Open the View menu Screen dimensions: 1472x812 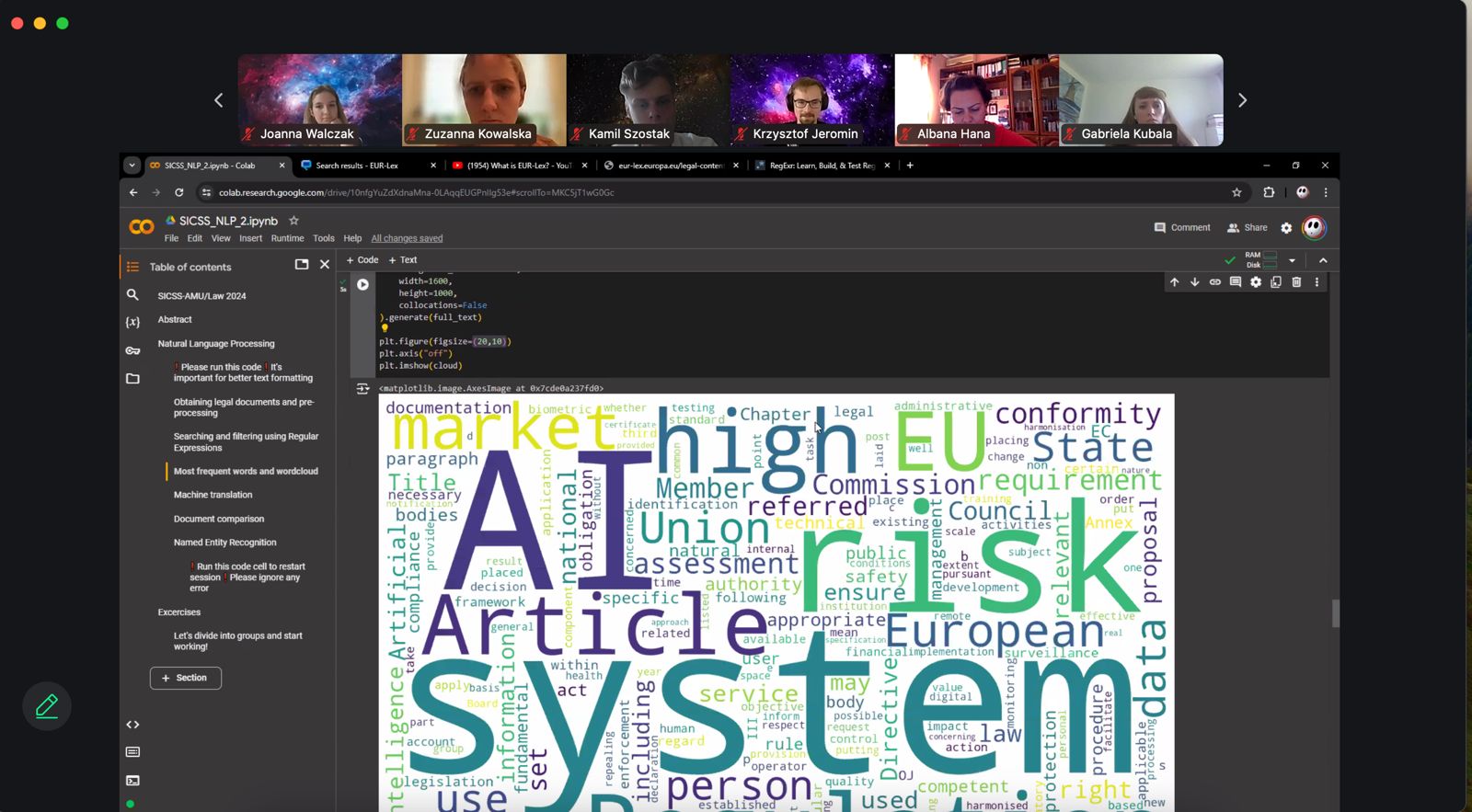(x=221, y=238)
